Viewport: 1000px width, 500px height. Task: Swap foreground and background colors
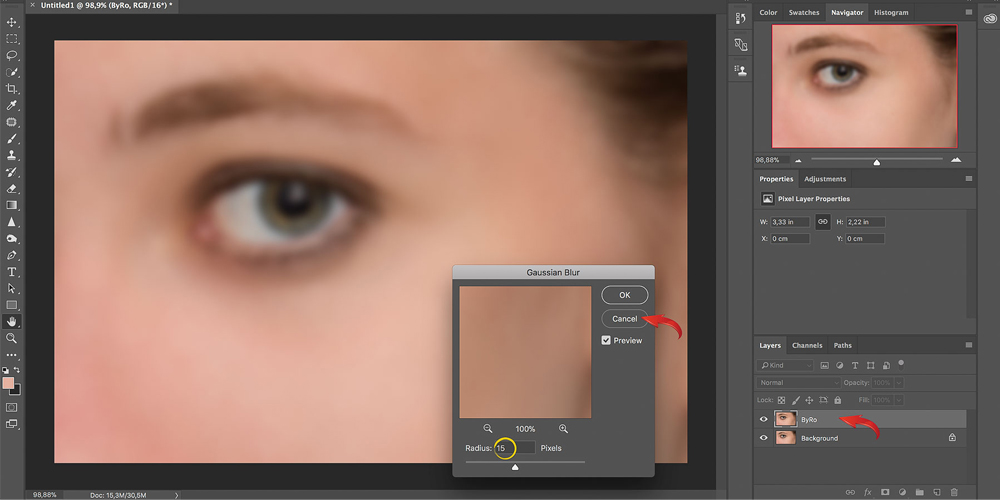[x=17, y=370]
